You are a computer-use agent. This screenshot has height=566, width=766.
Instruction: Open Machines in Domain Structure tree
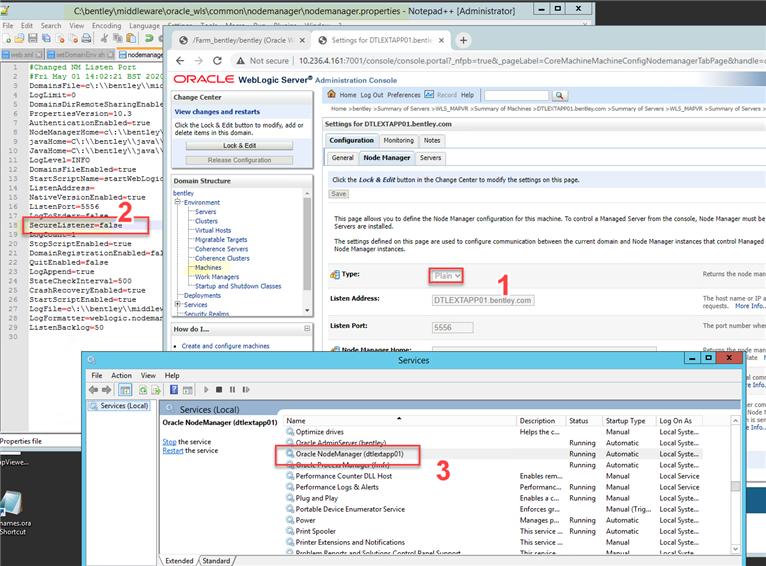click(x=208, y=268)
